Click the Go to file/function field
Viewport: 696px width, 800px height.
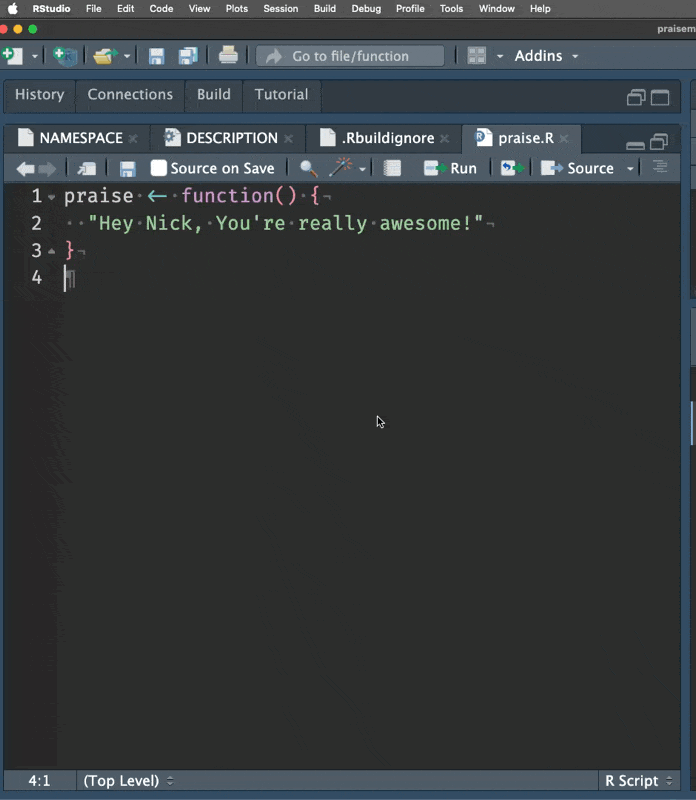[352, 56]
